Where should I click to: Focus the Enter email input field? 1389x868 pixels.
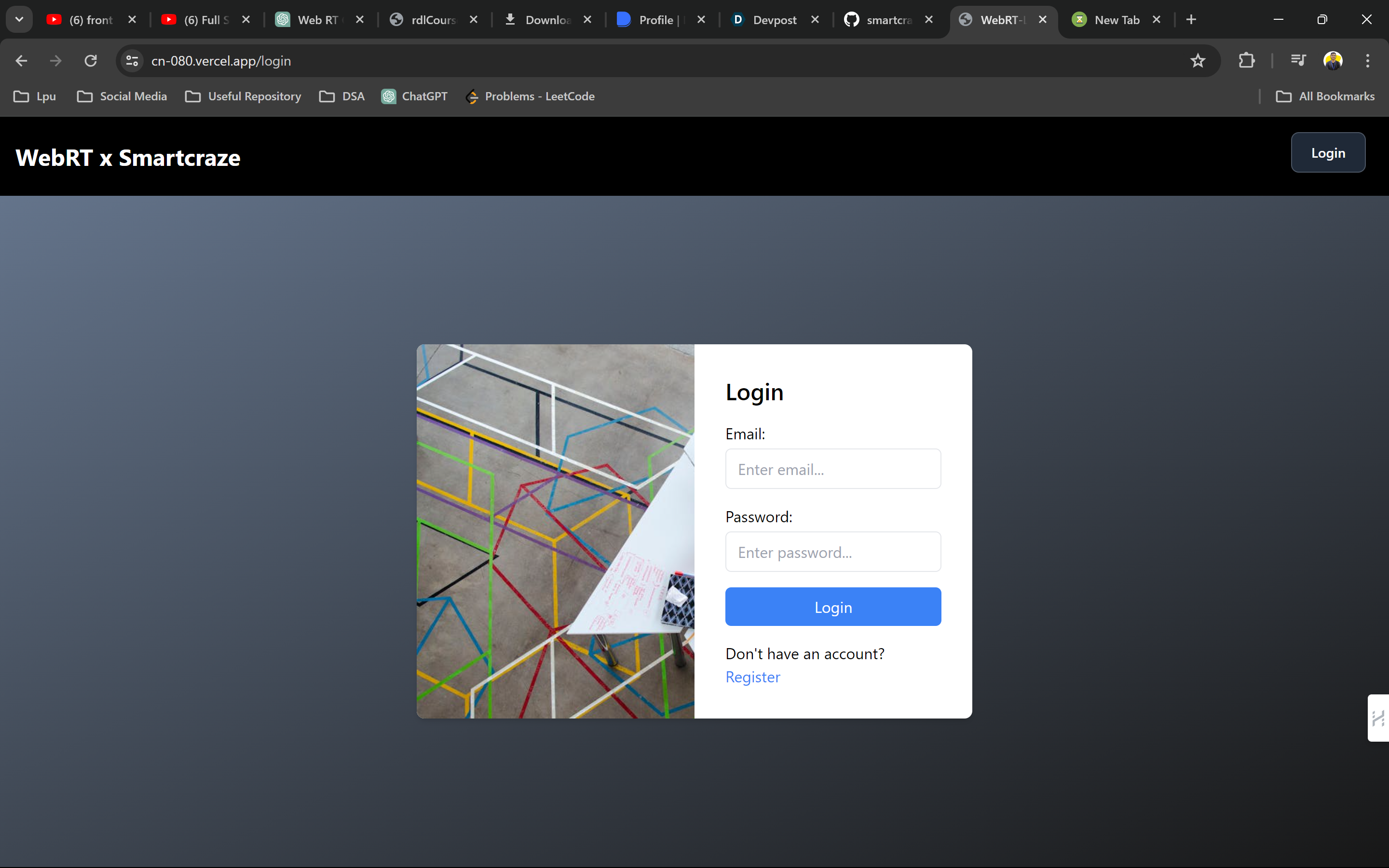tap(833, 469)
